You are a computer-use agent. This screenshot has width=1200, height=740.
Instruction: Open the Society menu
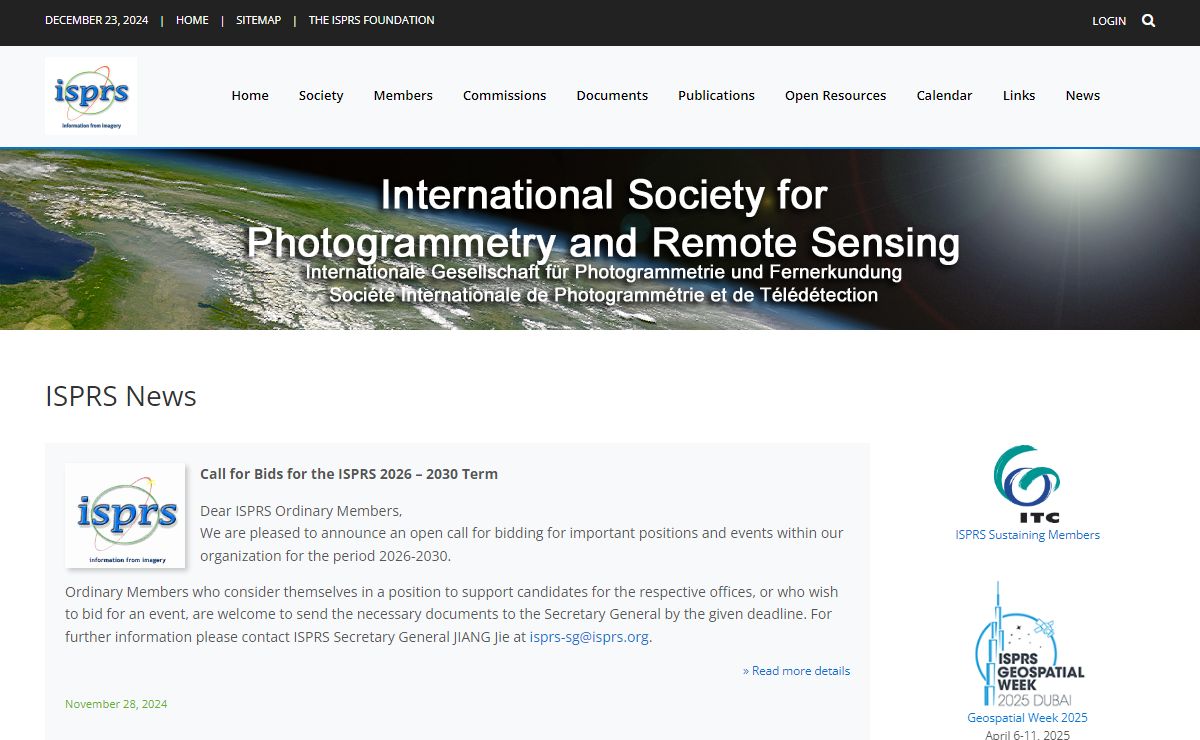coord(321,96)
